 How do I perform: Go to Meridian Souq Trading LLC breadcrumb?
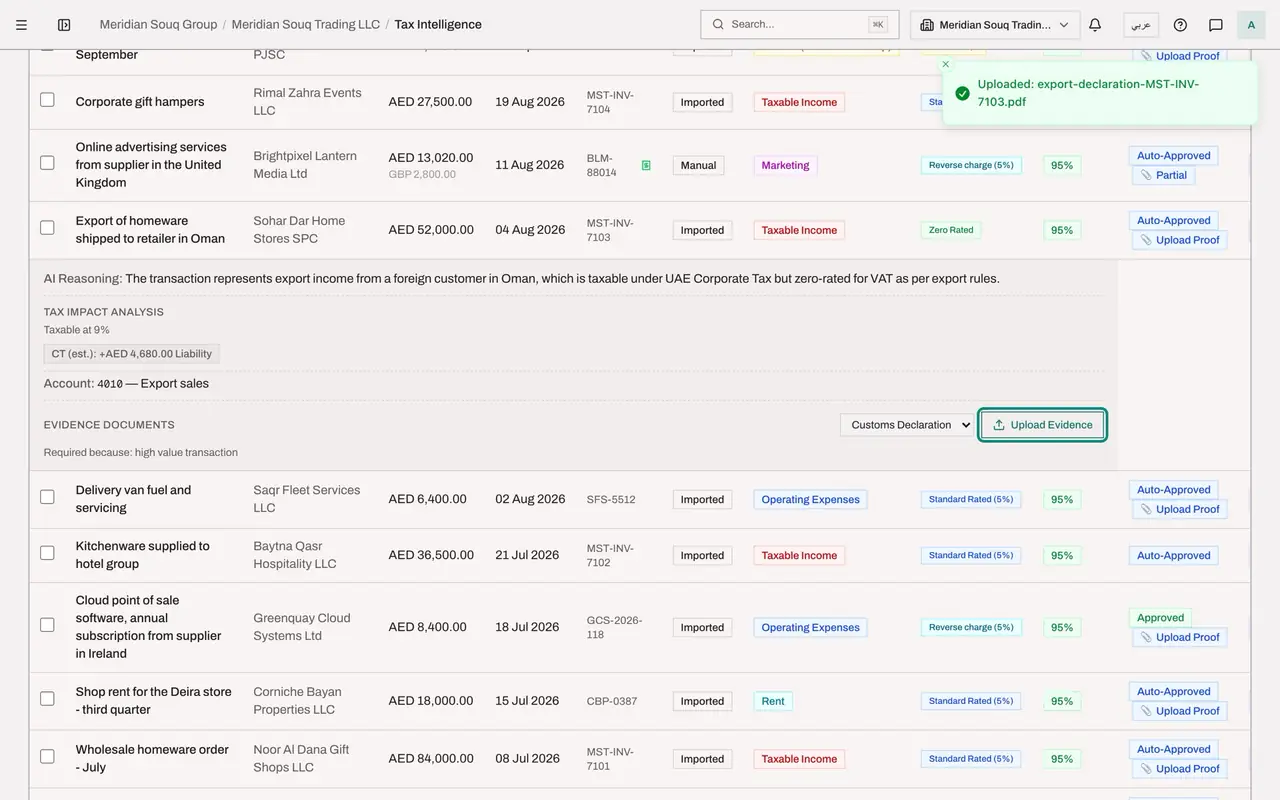tap(306, 25)
